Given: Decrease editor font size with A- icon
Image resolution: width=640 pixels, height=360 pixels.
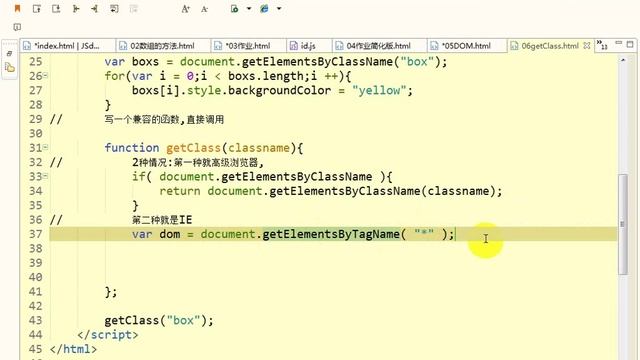Looking at the screenshot, I should 204,9.
